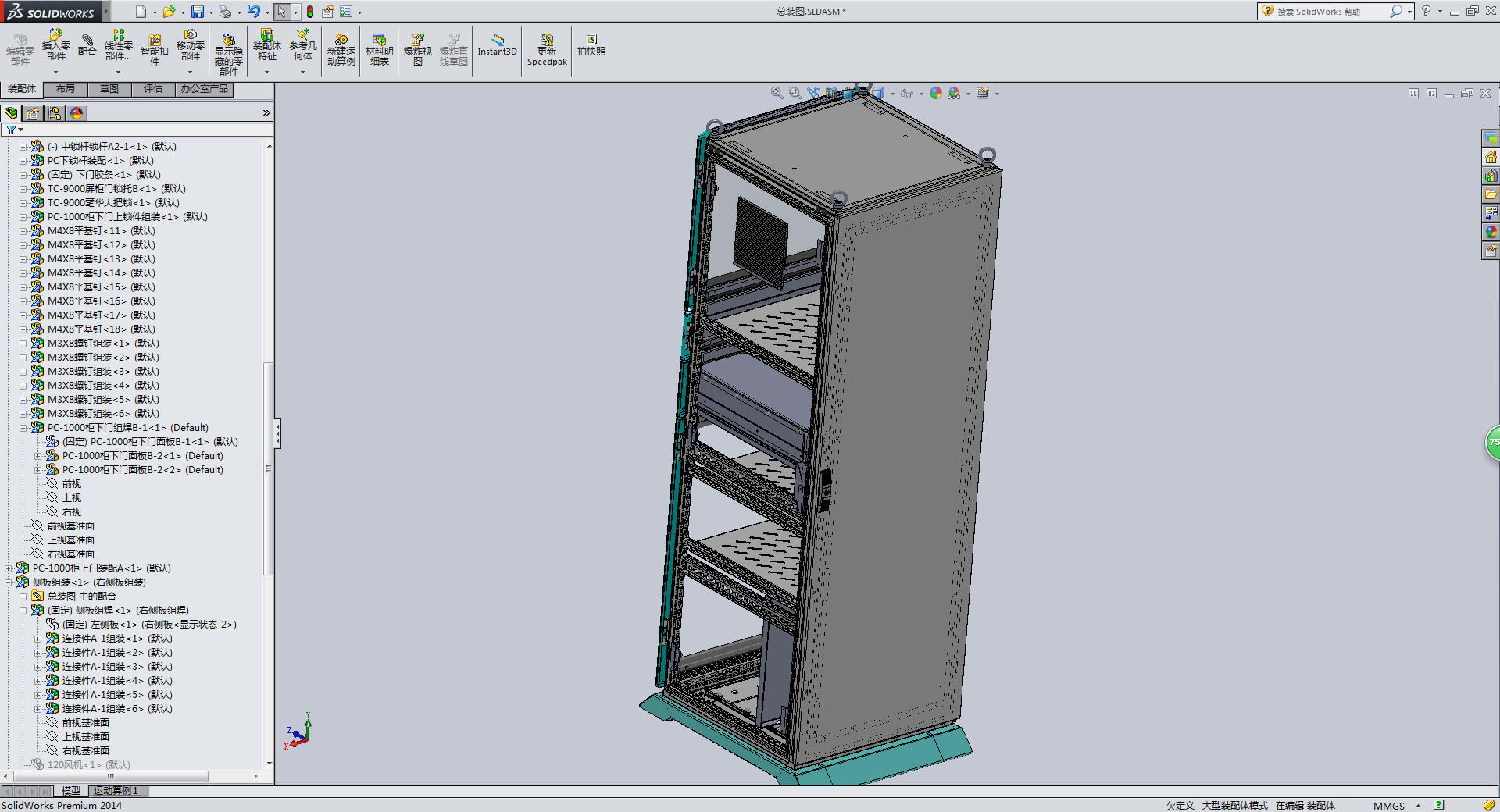The width and height of the screenshot is (1500, 812).
Task: Click the Zoom to Area icon in viewport
Action: pos(795,93)
